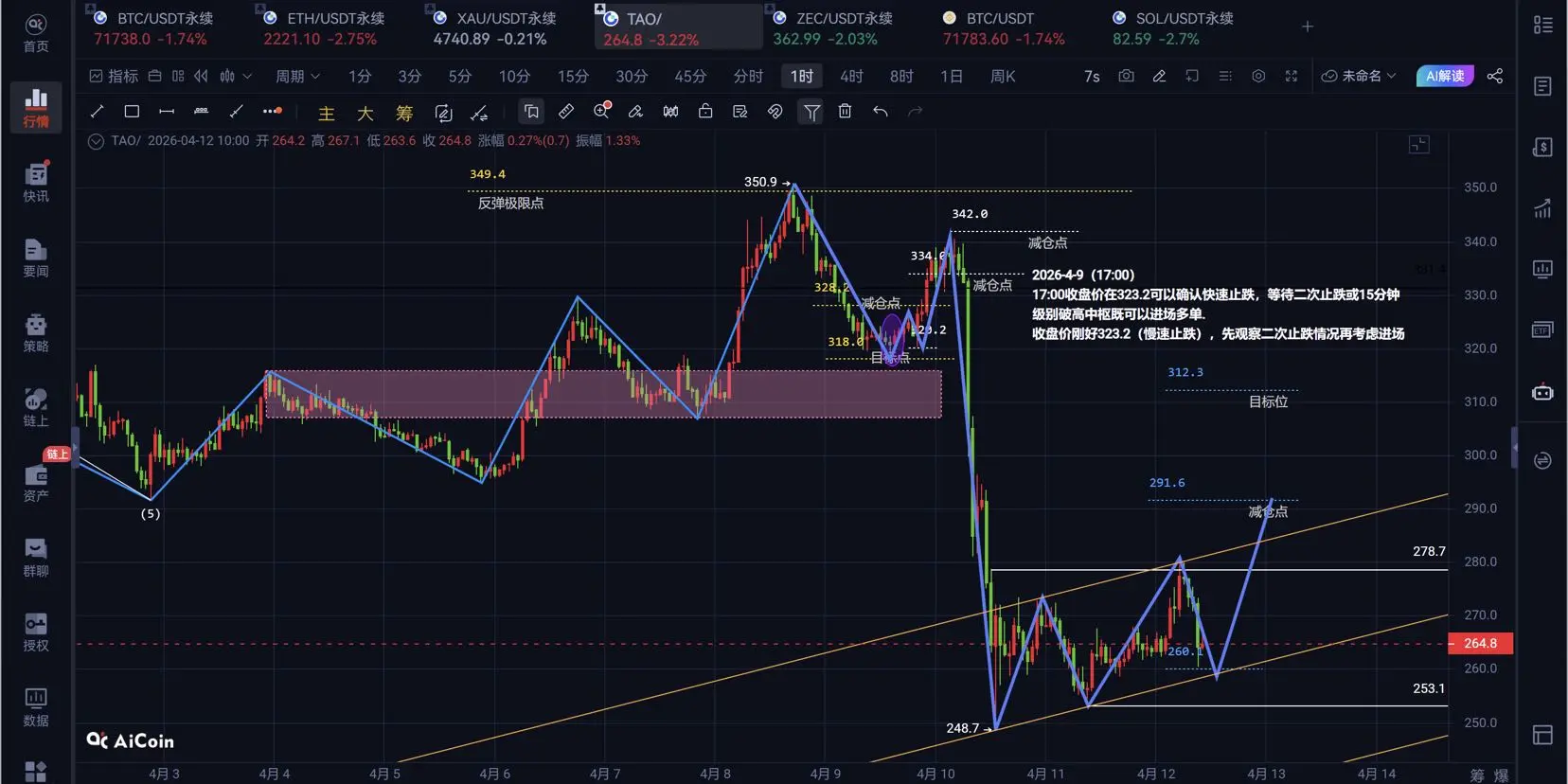Screen dimensions: 1568x784
Task: Open the 快讯 news flash sidebar icon
Action: pos(36,183)
